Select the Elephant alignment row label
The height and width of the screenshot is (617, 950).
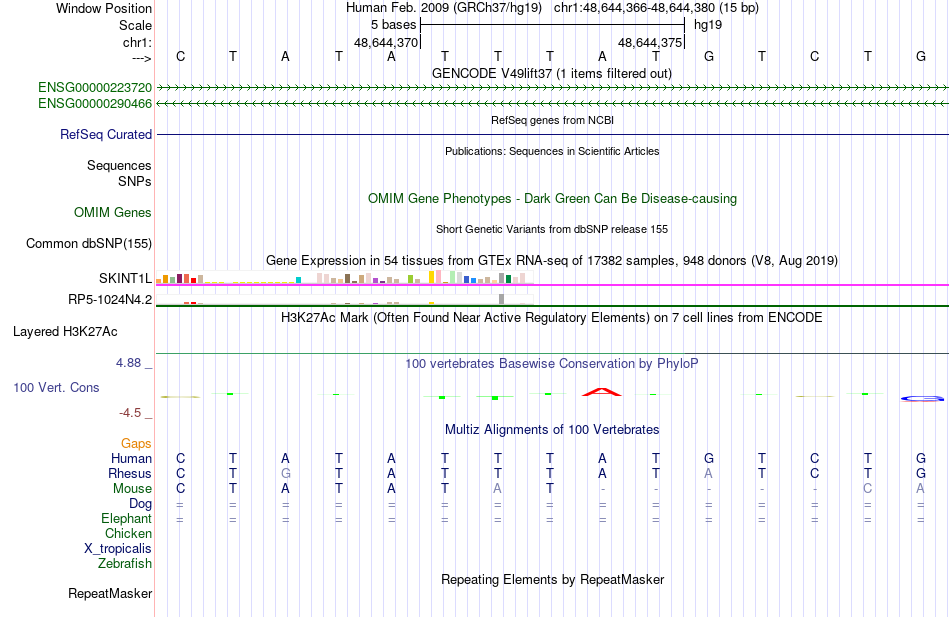tap(127, 519)
